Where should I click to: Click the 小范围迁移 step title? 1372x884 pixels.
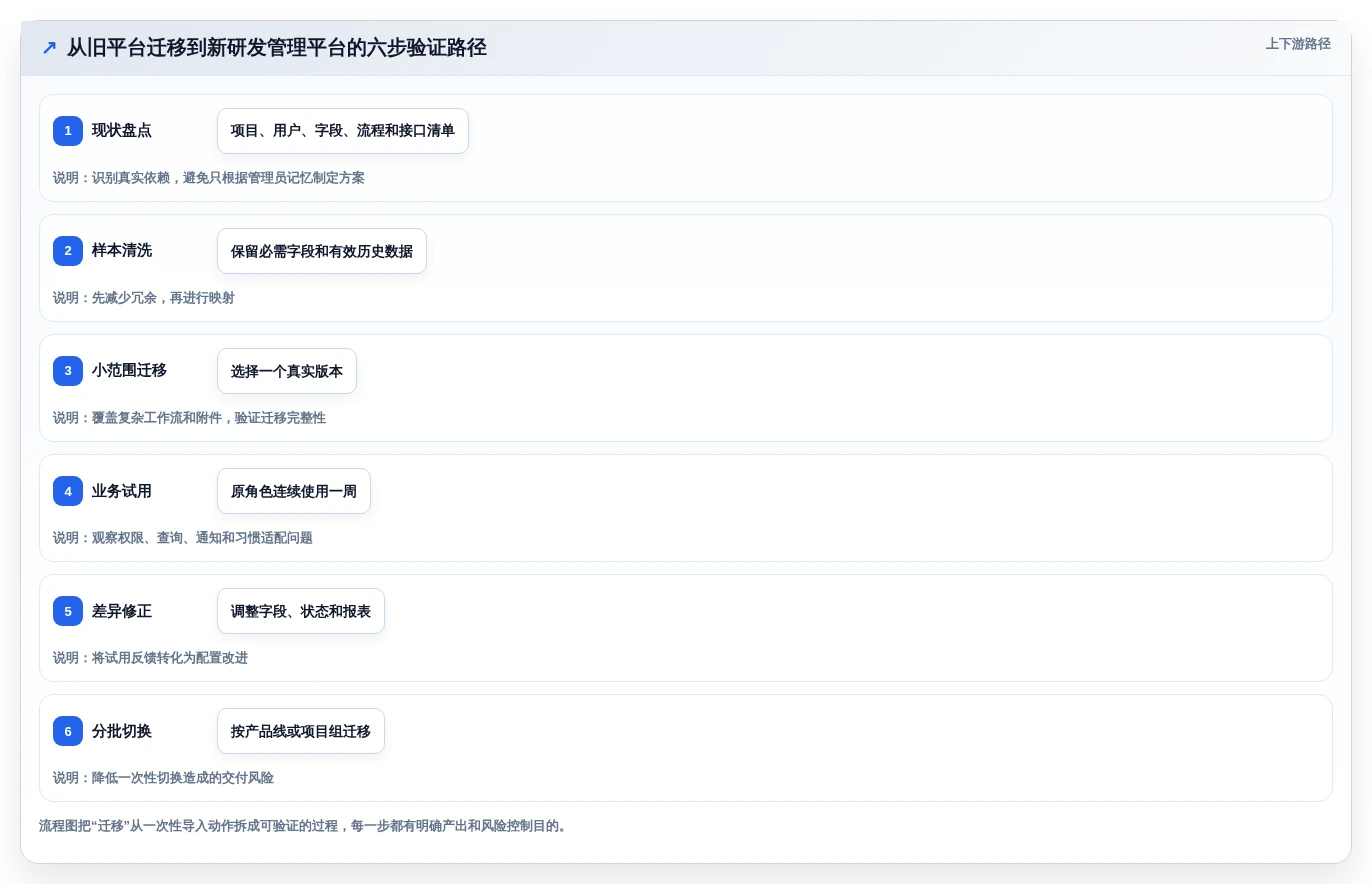130,371
